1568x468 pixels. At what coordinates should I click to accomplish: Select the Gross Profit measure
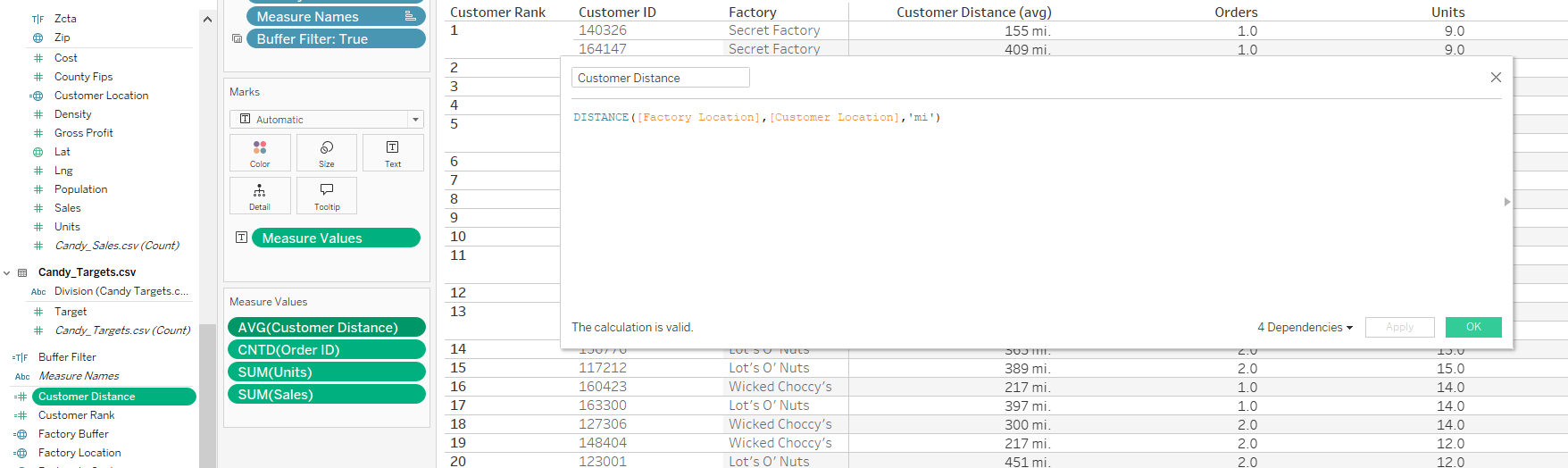tap(84, 133)
